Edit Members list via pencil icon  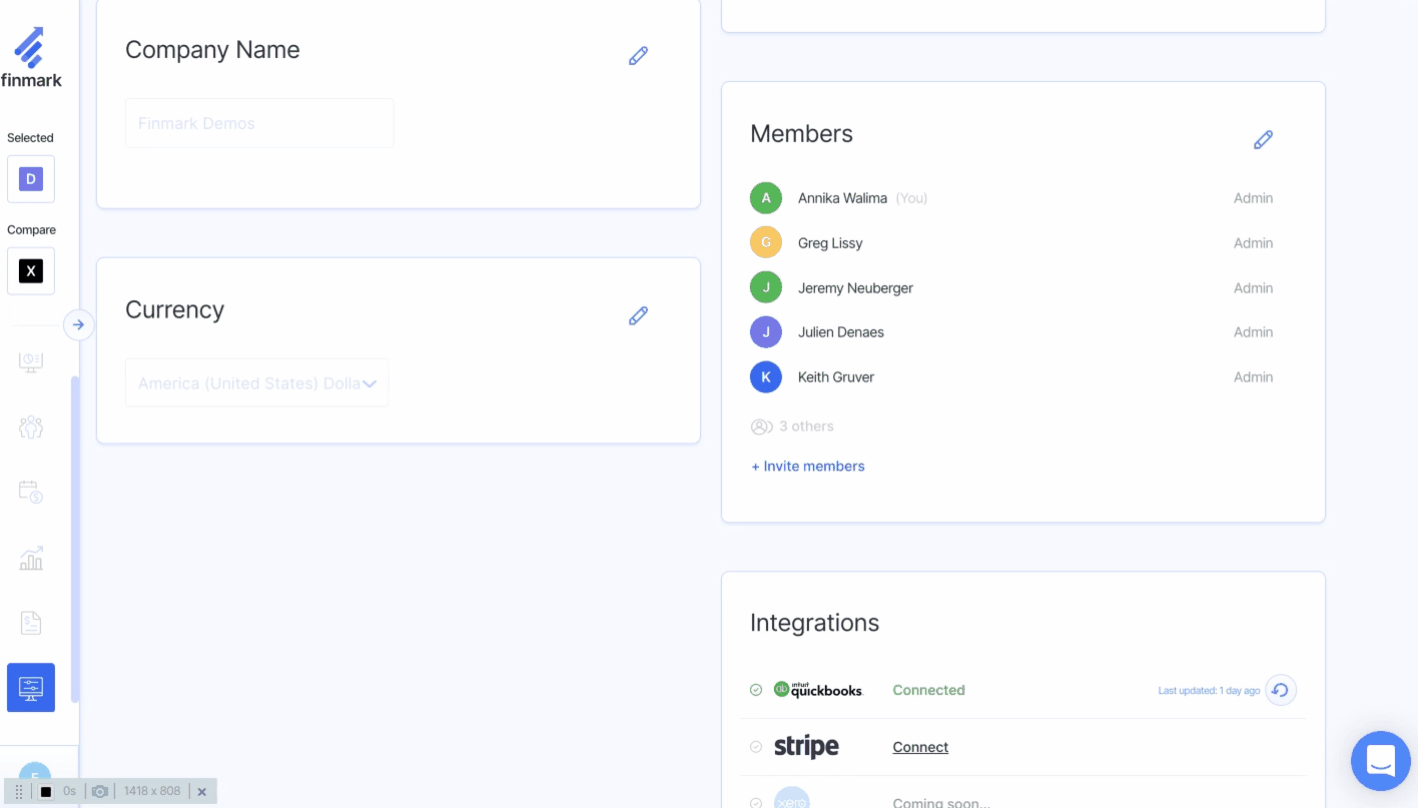point(1263,140)
